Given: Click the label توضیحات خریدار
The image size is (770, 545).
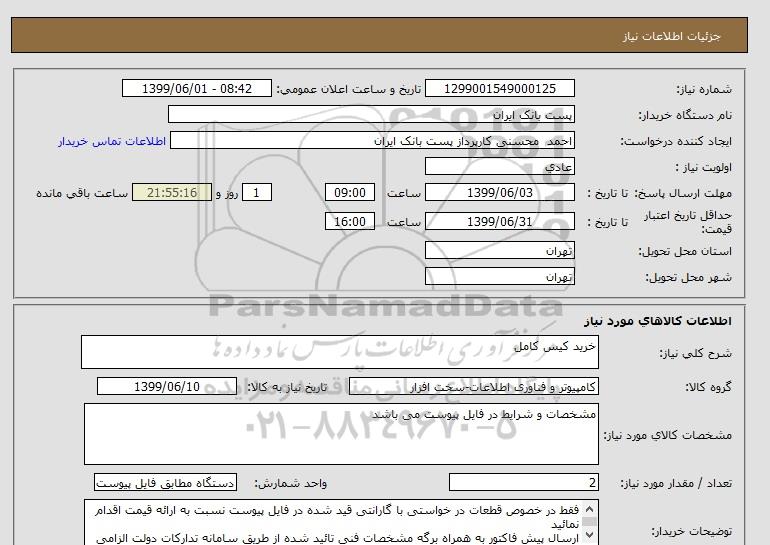Looking at the screenshot, I should pyautogui.click(x=691, y=531).
